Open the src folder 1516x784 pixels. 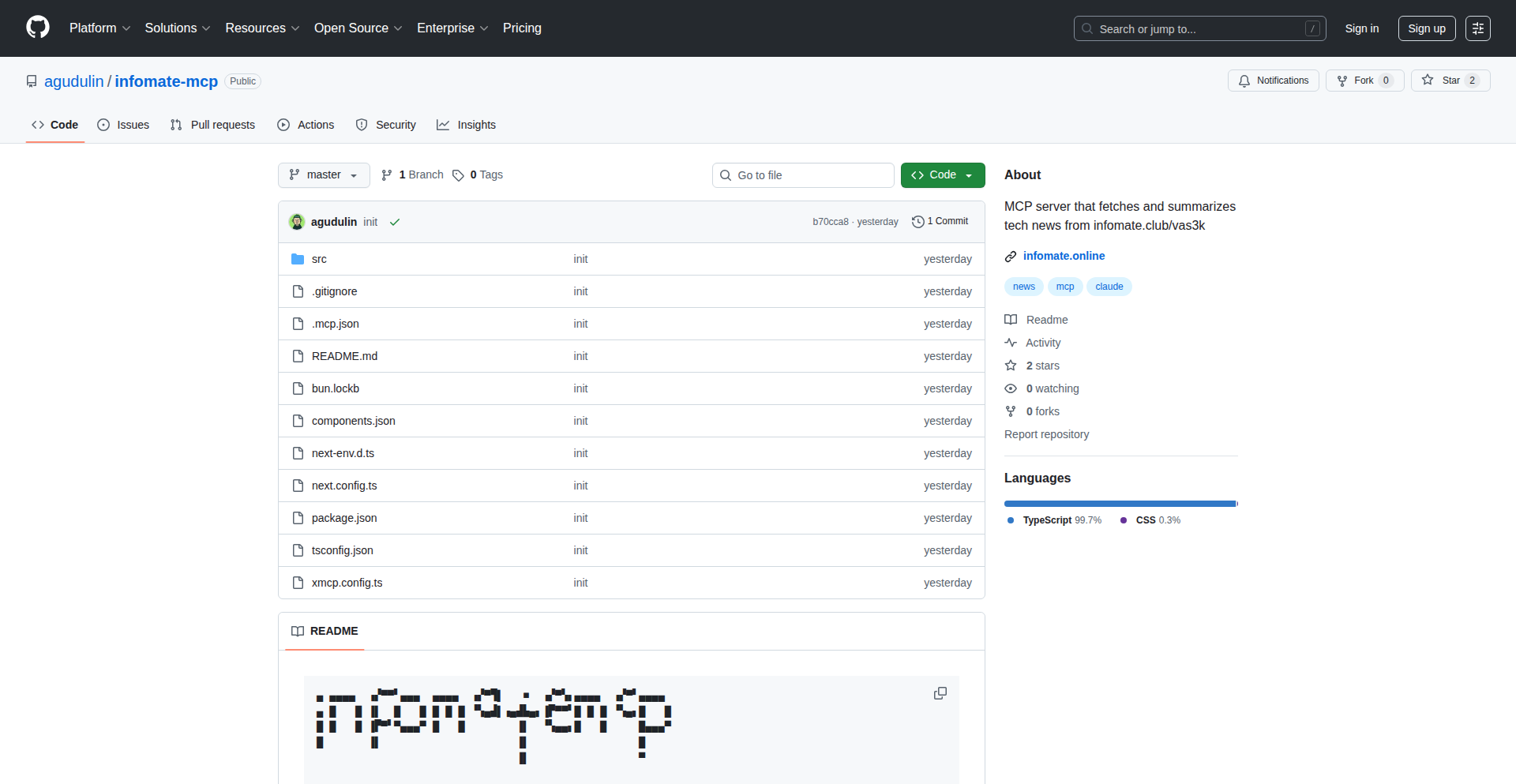coord(319,259)
